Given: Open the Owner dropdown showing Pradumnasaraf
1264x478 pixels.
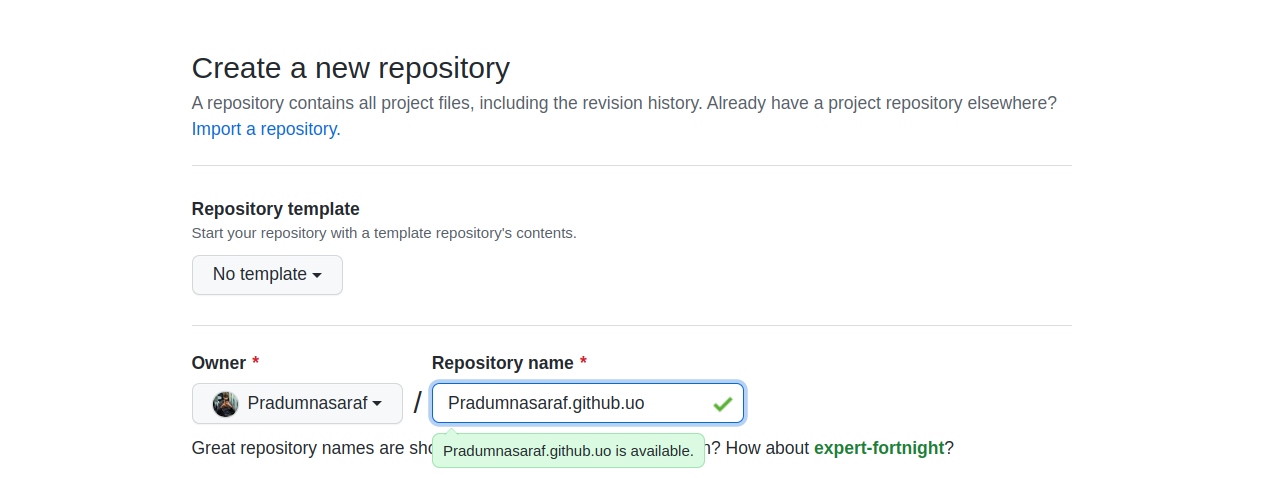Looking at the screenshot, I should pyautogui.click(x=297, y=404).
